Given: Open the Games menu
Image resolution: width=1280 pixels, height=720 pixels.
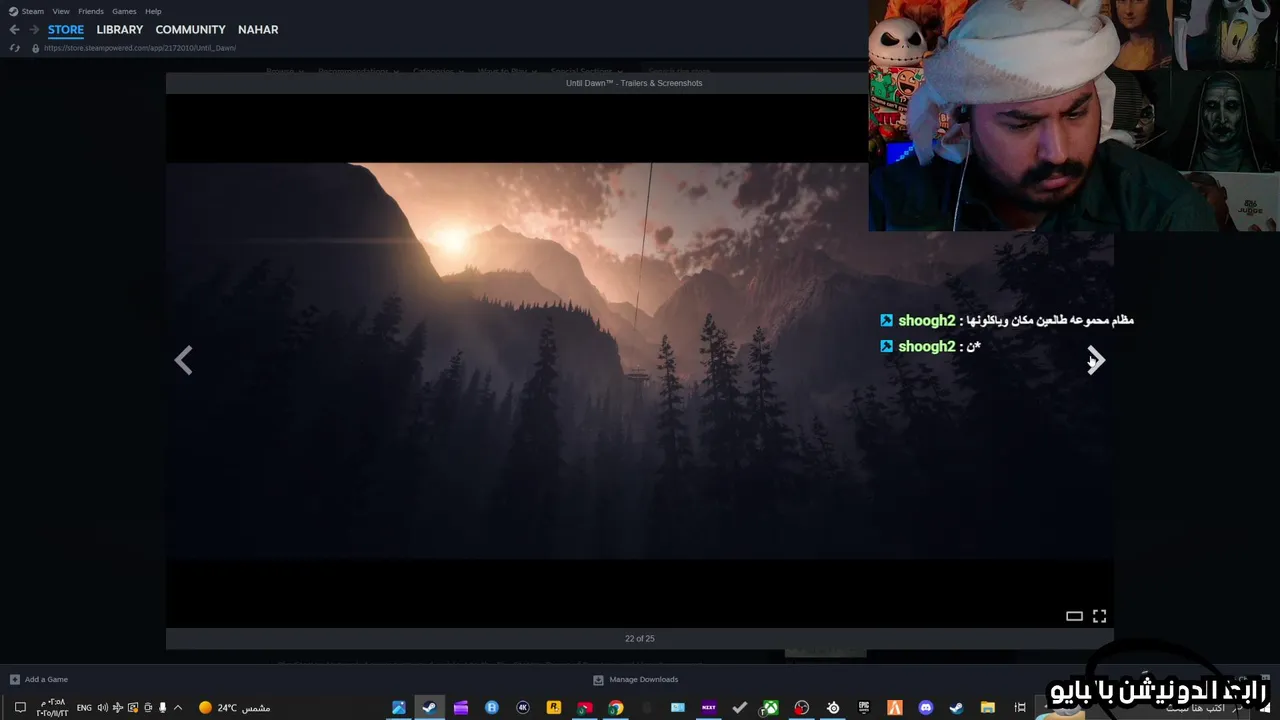Looking at the screenshot, I should [x=124, y=11].
